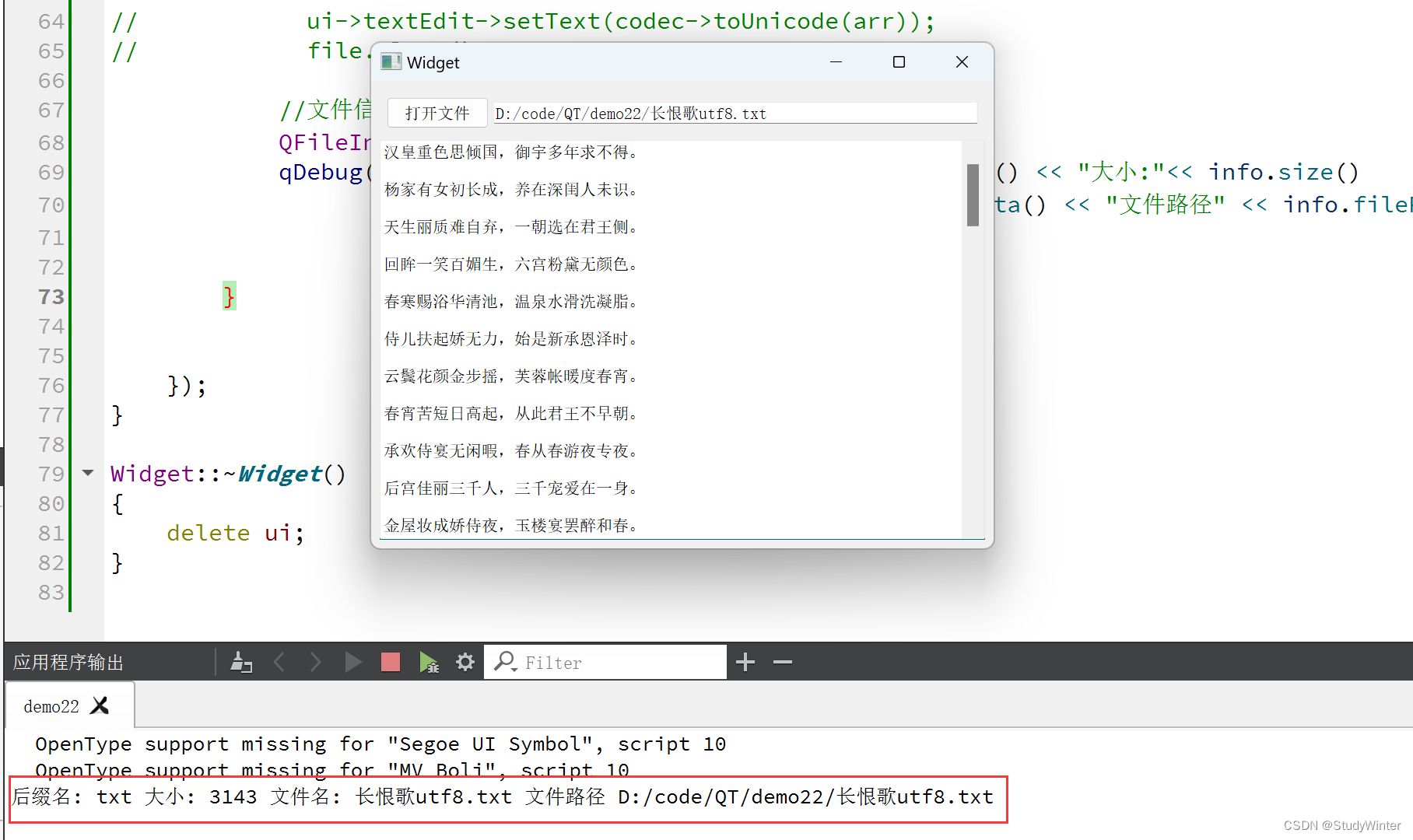This screenshot has width=1413, height=840.
Task: Jump to previous output item with left chevron
Action: tap(279, 662)
